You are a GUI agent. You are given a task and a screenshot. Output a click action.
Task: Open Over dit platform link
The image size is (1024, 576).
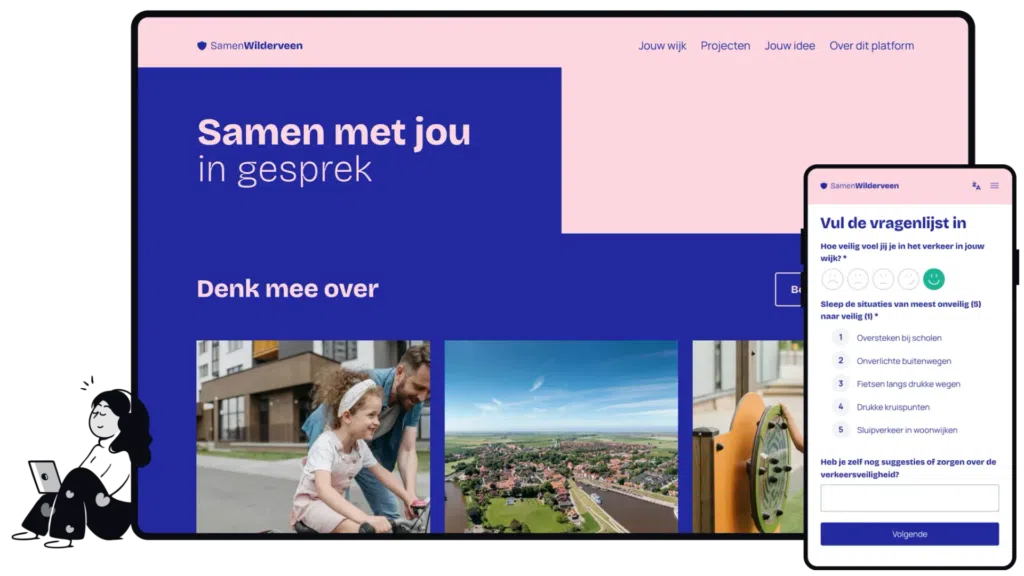pyautogui.click(x=871, y=46)
